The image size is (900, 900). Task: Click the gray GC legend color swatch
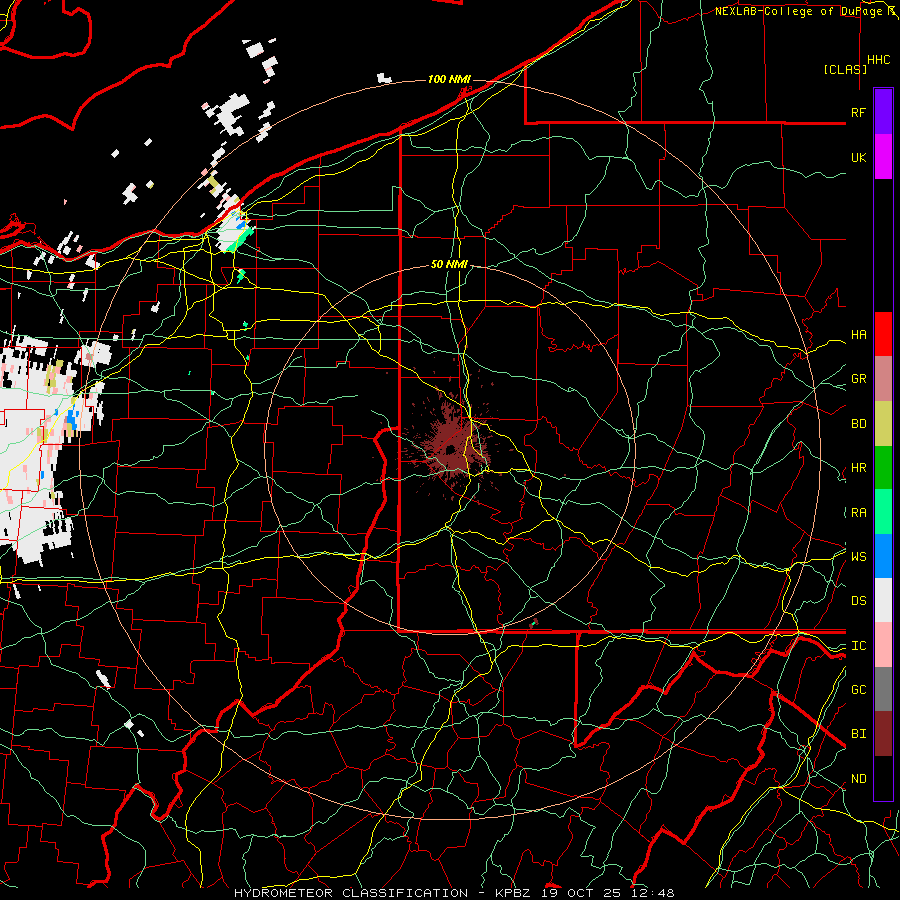883,689
